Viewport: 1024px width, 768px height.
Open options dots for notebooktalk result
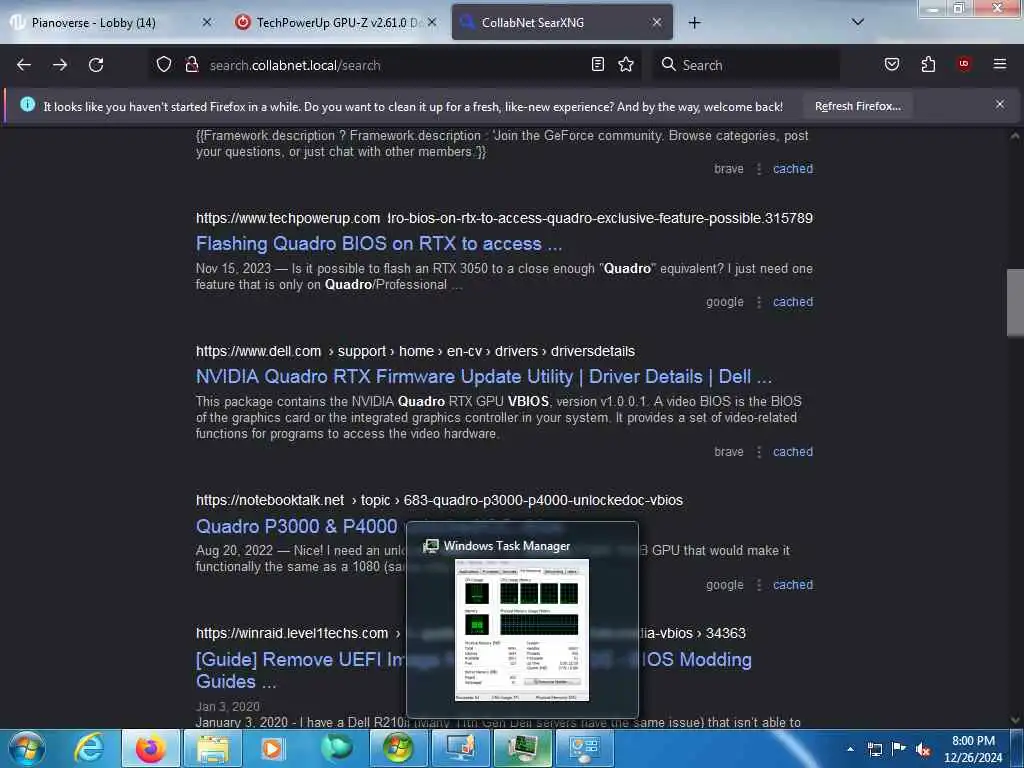[x=759, y=585]
